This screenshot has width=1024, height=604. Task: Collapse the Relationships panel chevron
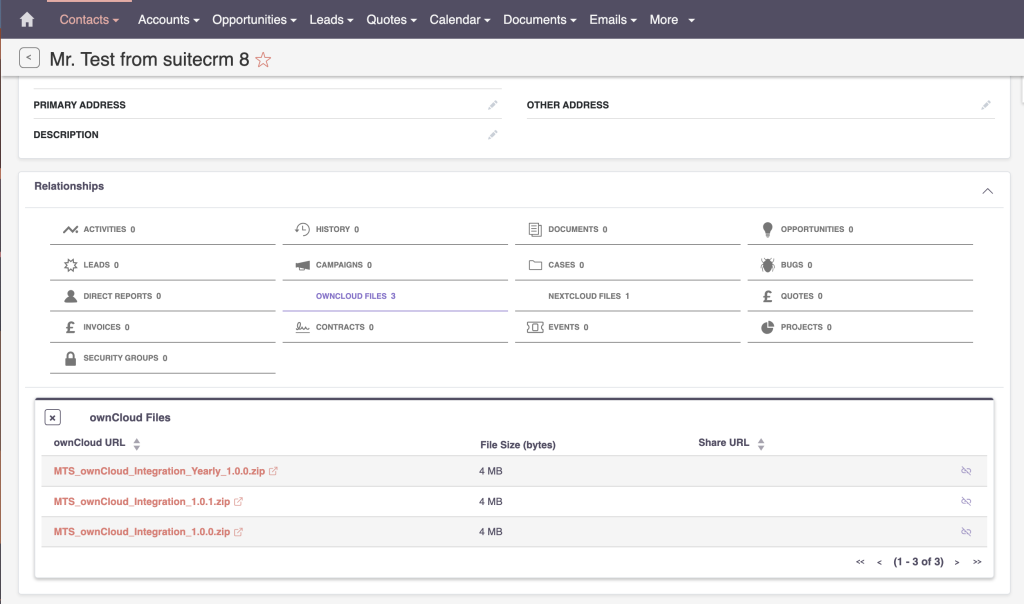click(x=987, y=190)
